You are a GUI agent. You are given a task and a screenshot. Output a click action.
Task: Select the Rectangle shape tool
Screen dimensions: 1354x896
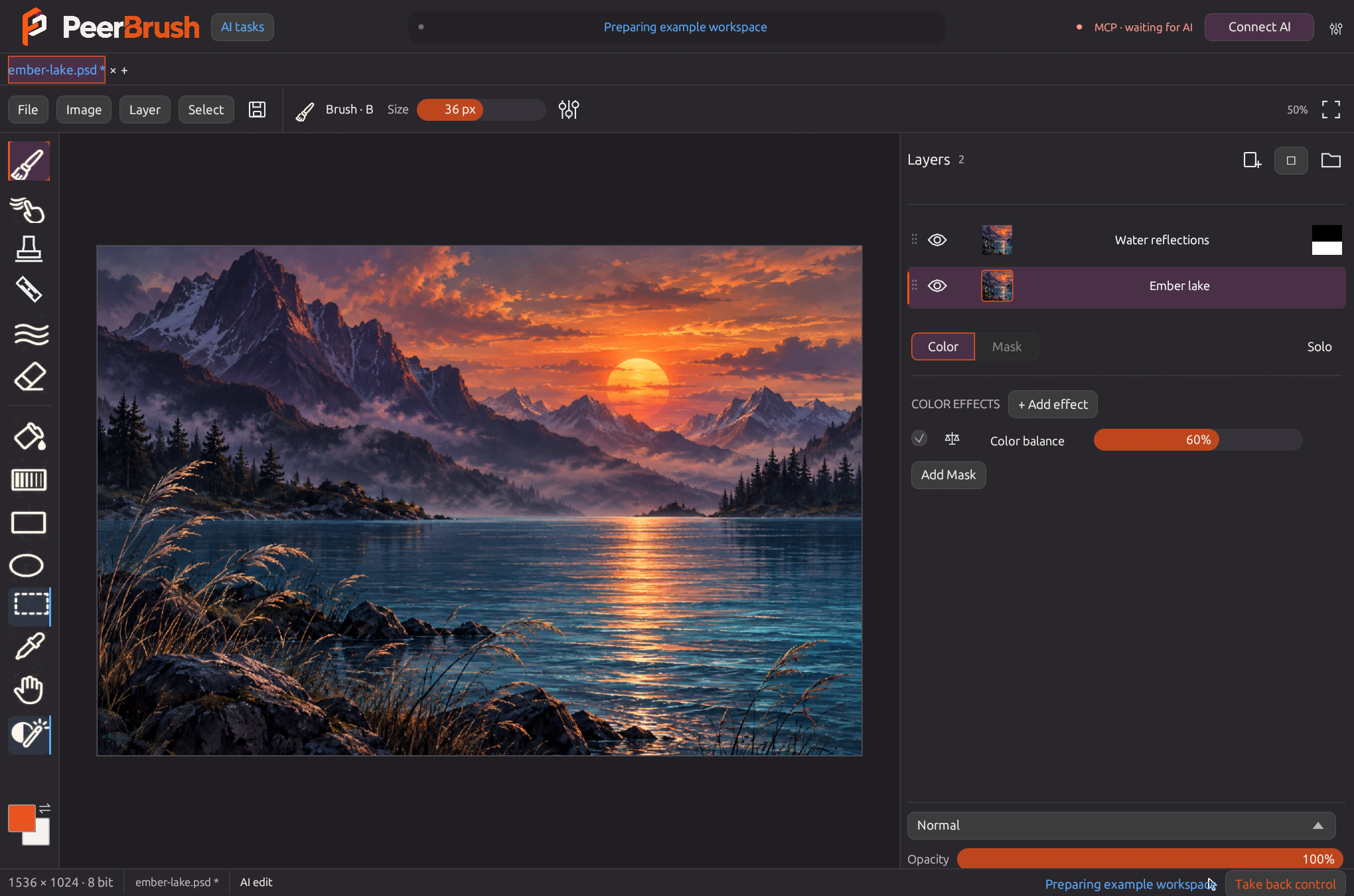coord(29,522)
